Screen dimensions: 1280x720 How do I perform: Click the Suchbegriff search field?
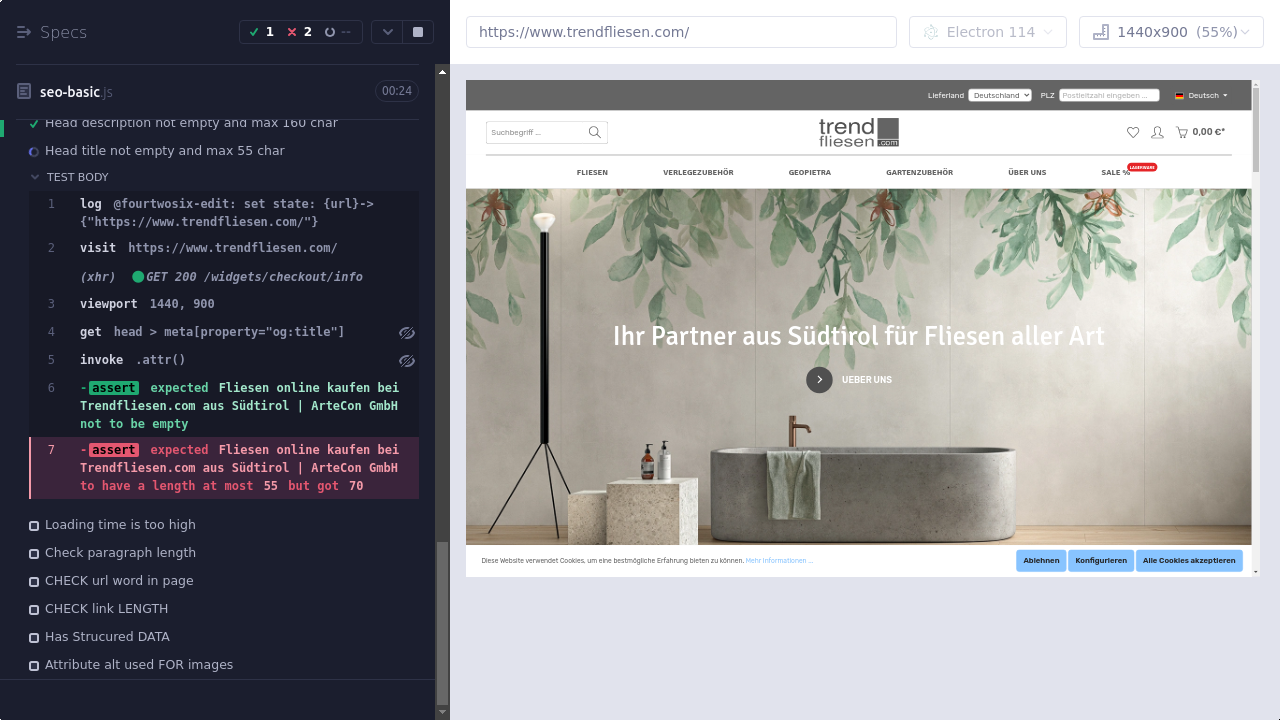pyautogui.click(x=535, y=132)
